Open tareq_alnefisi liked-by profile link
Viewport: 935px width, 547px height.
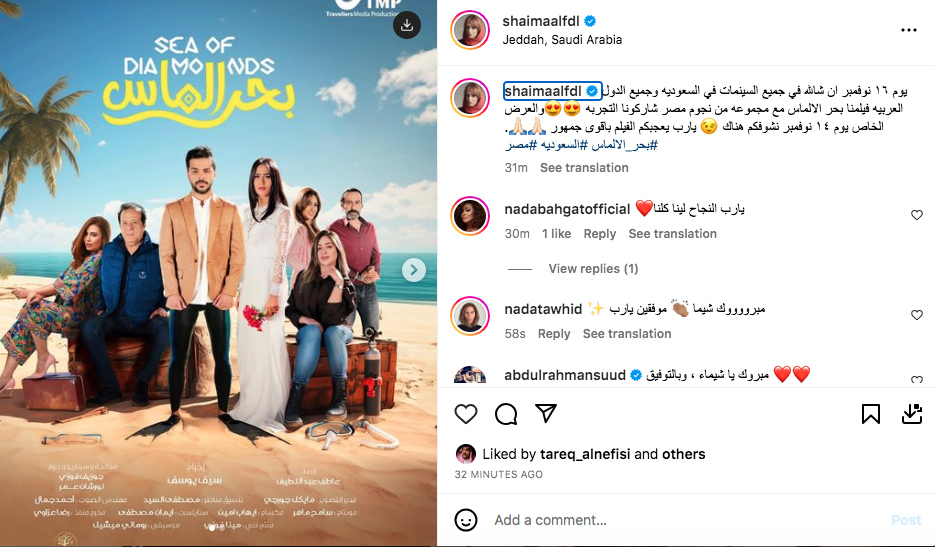coord(584,454)
